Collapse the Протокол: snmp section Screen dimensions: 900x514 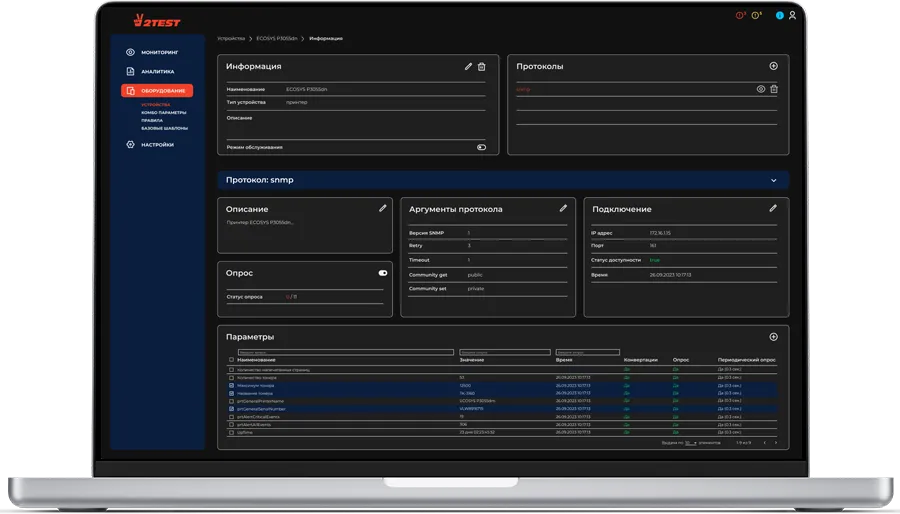[773, 180]
